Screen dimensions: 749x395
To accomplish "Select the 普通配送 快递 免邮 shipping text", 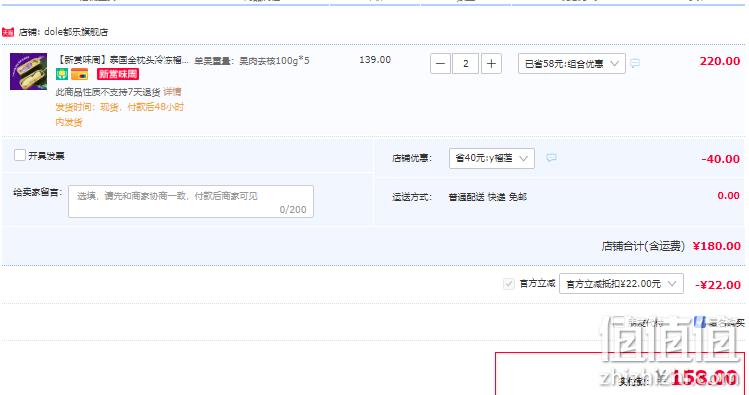I will coord(487,197).
